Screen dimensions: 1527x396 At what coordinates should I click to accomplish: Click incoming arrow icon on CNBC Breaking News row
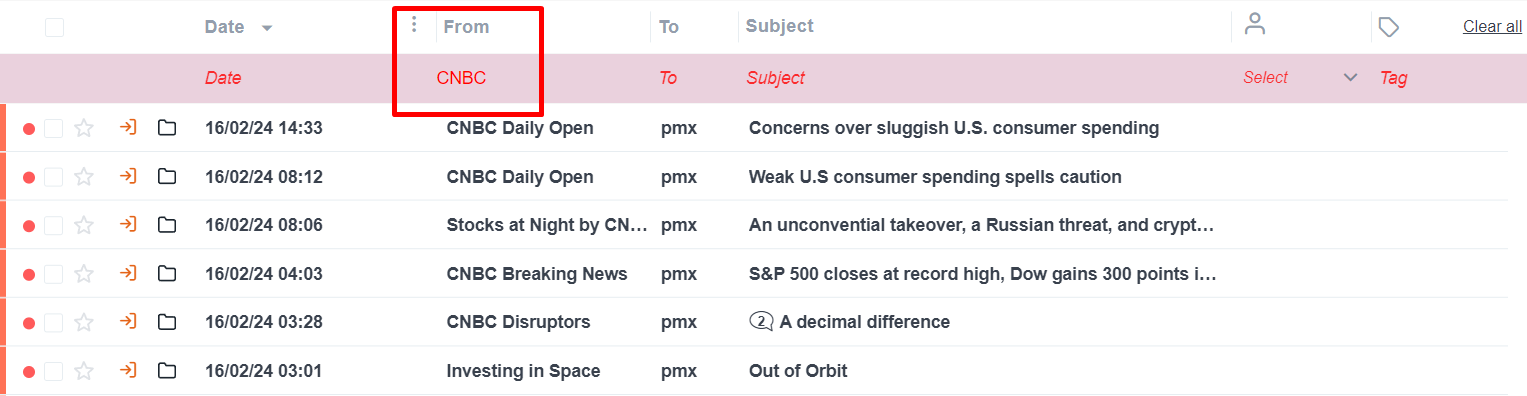tap(127, 273)
